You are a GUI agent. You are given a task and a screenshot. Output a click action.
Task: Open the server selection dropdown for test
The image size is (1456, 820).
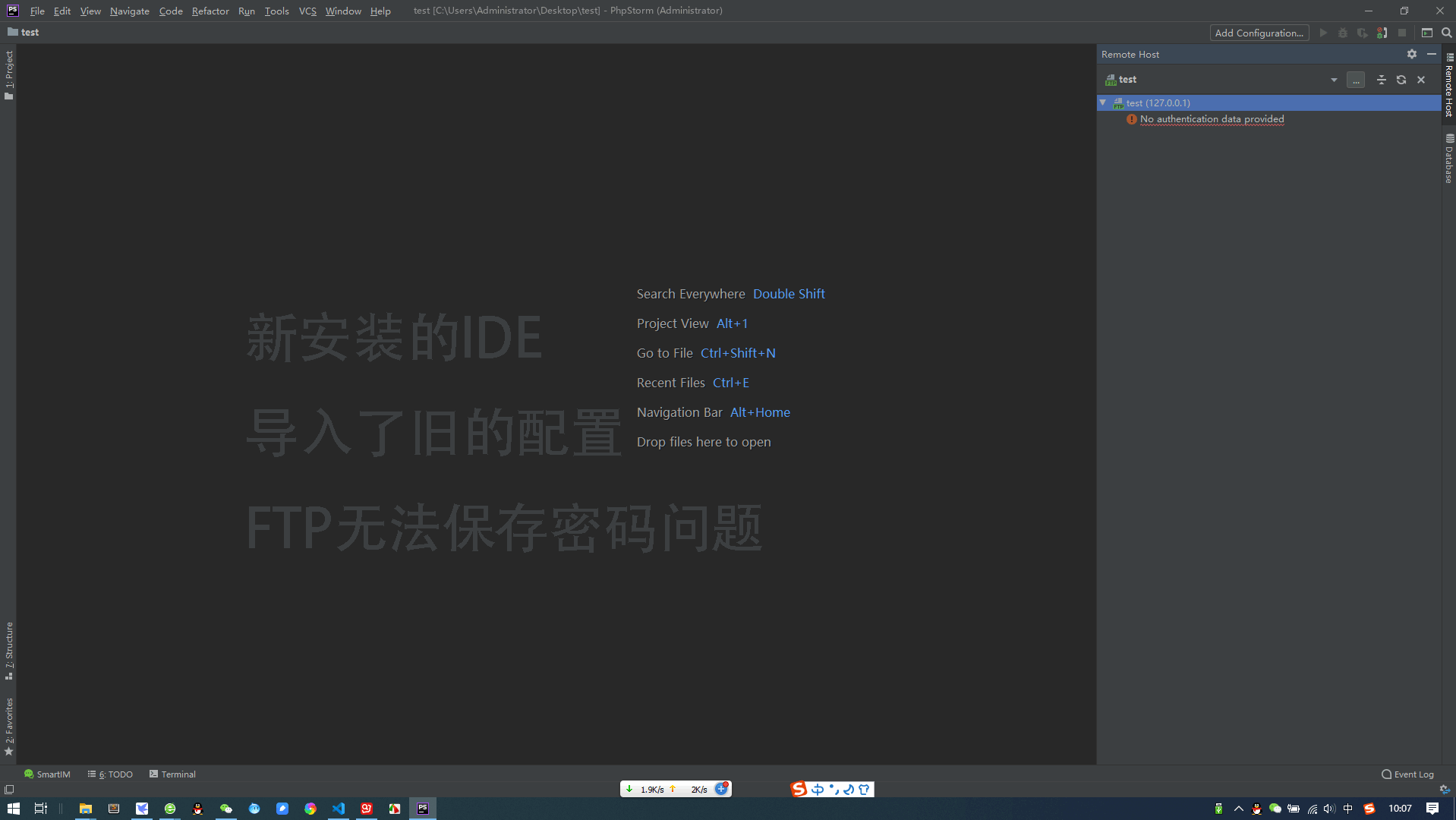1334,80
